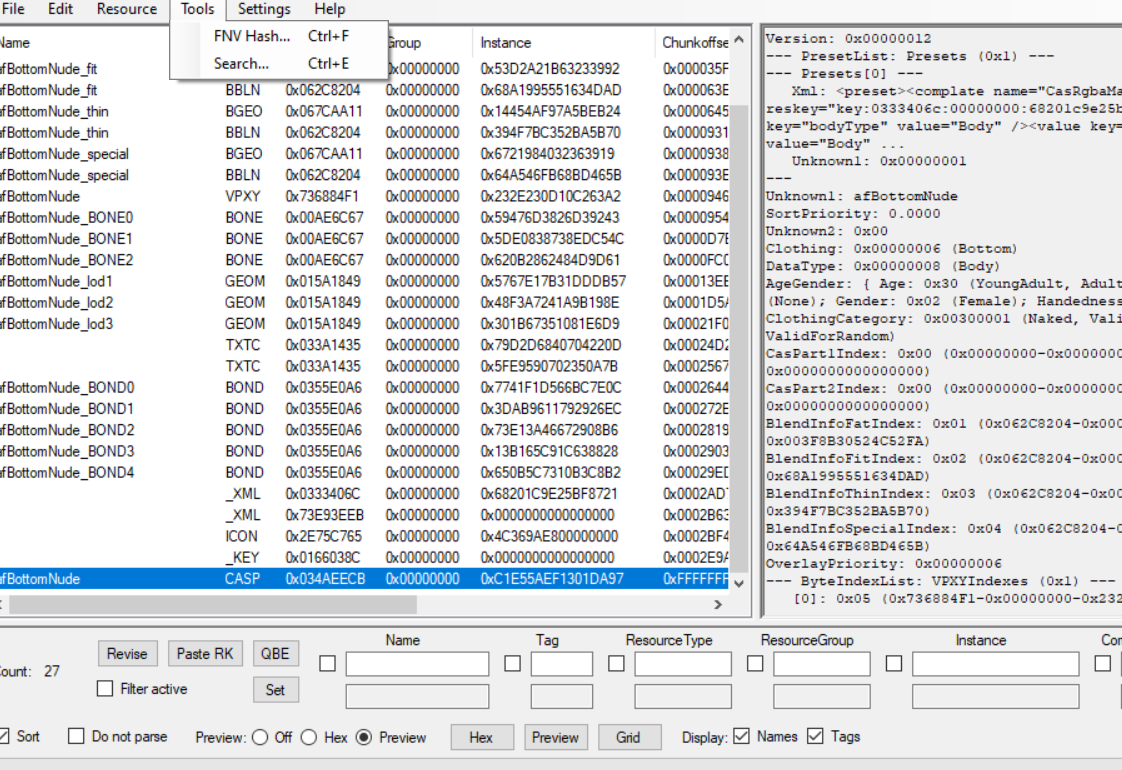Sort by the Instance column header
This screenshot has width=1122, height=770.
pos(563,43)
